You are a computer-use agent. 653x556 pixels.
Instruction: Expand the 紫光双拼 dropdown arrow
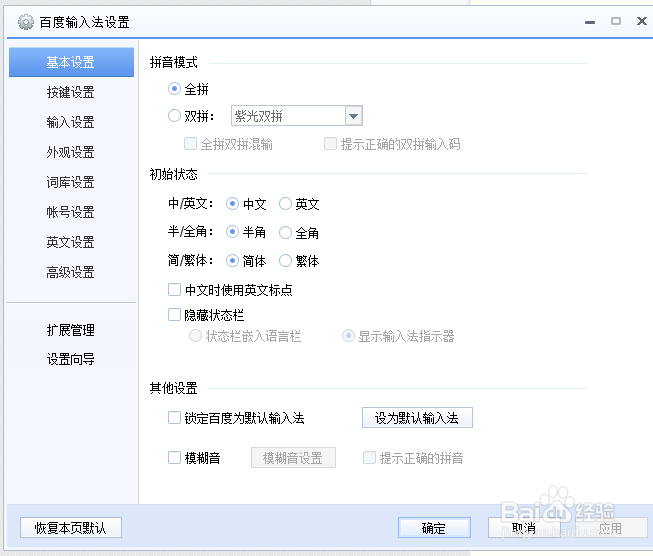(354, 116)
